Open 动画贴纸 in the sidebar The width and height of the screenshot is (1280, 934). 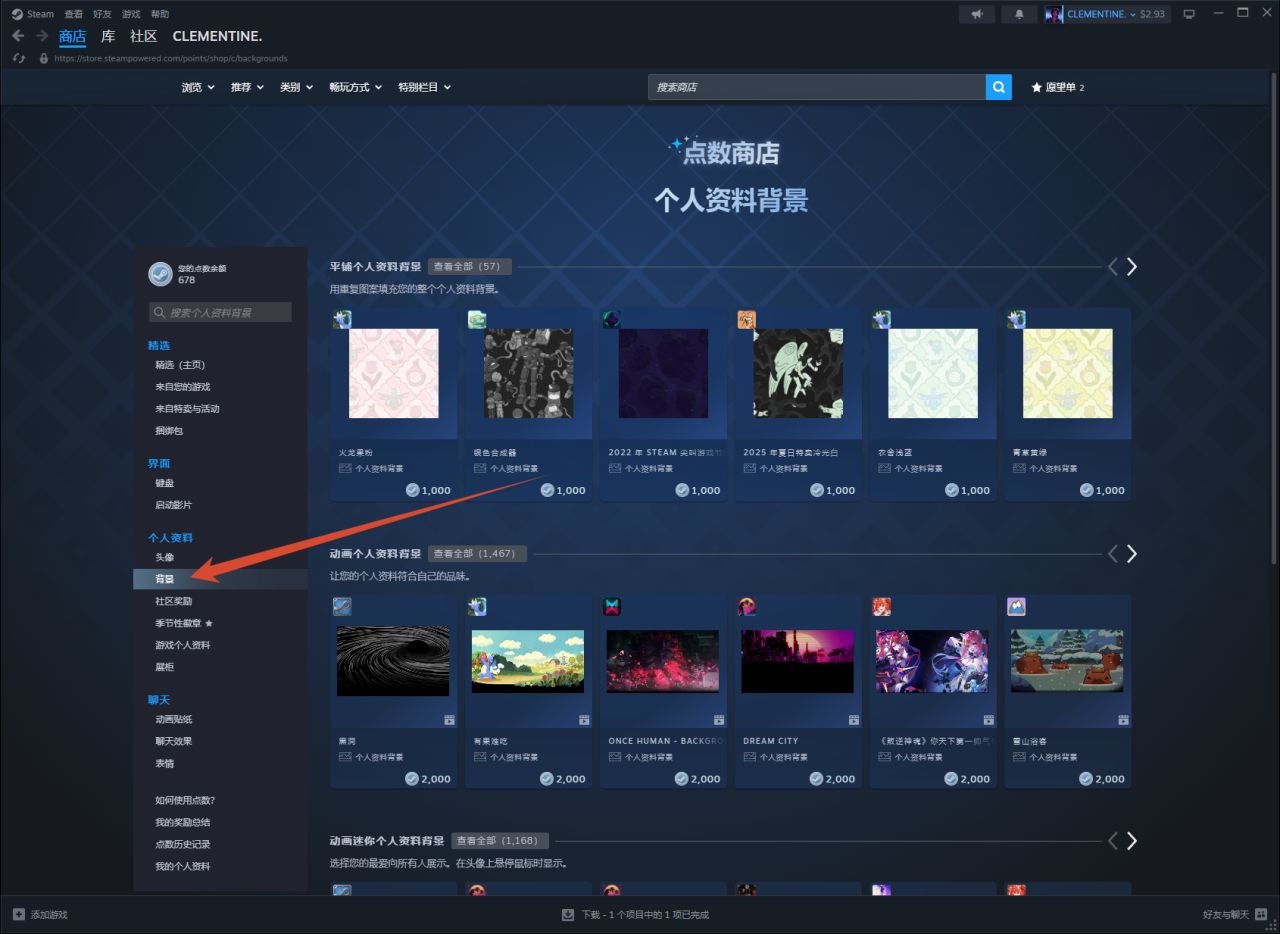[x=174, y=719]
